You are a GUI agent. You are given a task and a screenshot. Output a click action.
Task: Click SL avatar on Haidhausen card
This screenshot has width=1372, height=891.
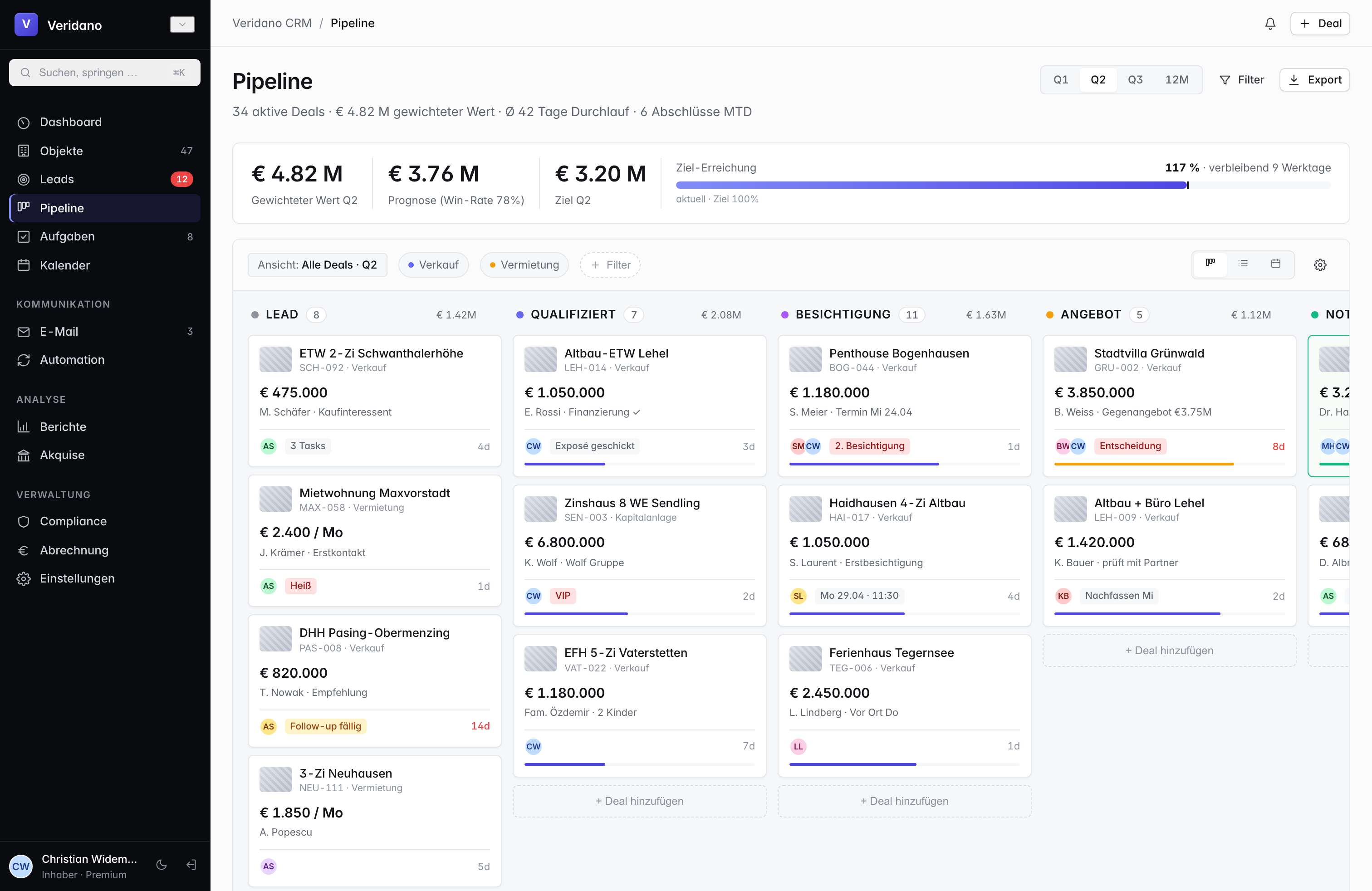(798, 596)
